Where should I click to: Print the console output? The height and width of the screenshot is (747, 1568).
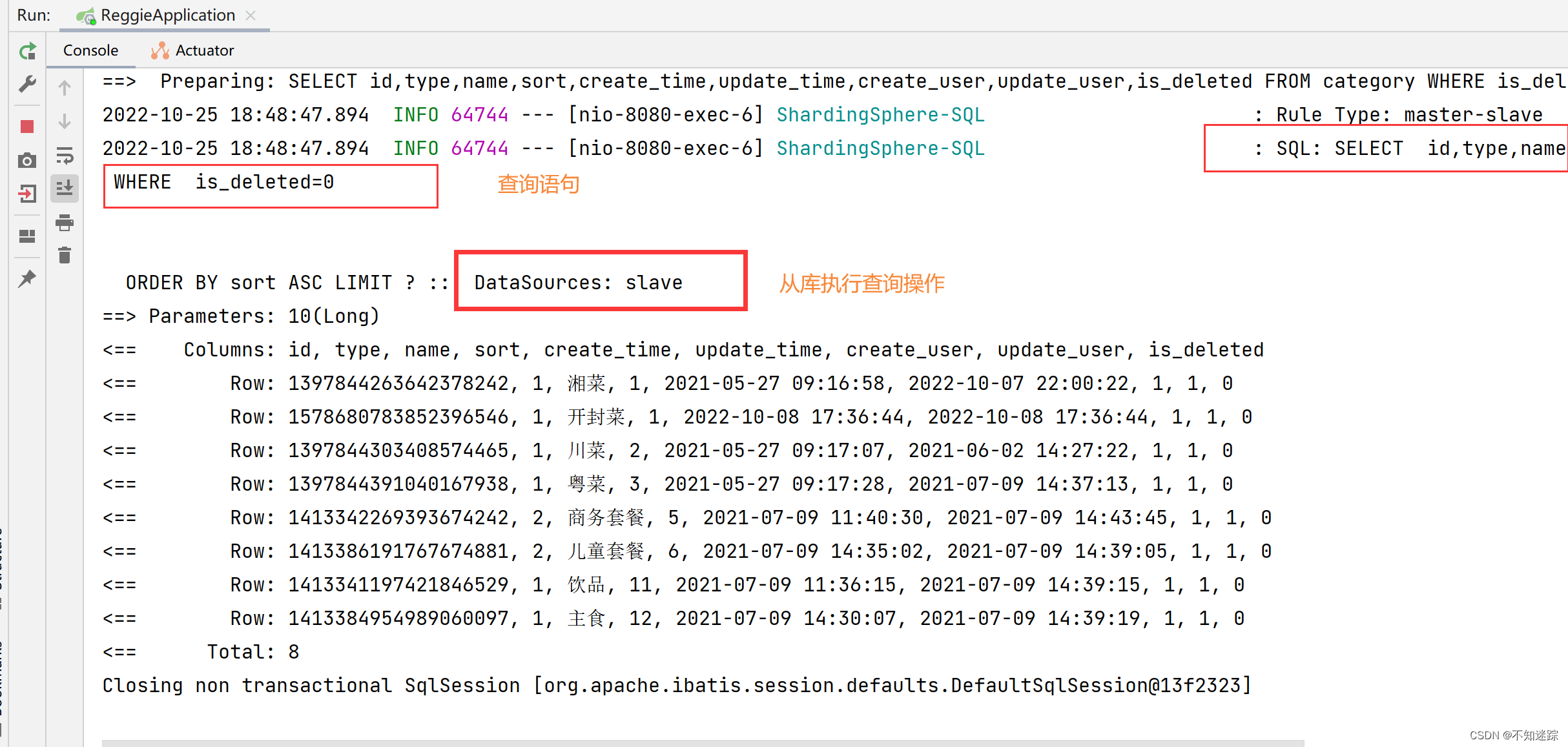(x=65, y=223)
